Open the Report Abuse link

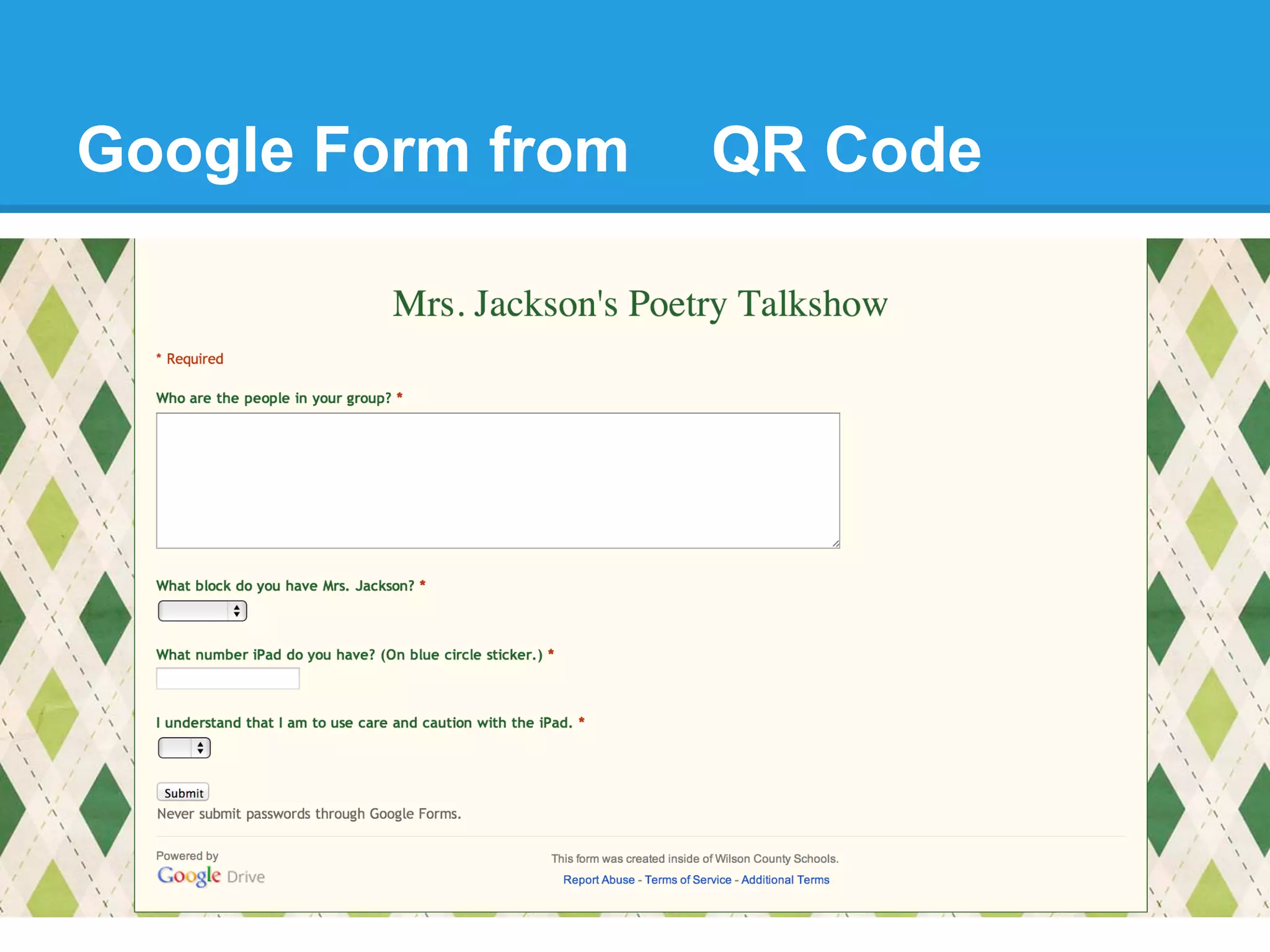(599, 880)
